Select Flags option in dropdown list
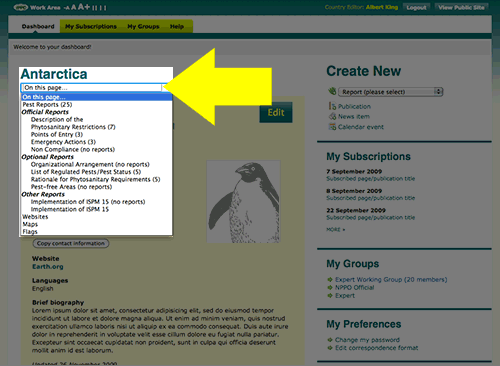Image resolution: width=500 pixels, height=366 pixels. click(30, 232)
